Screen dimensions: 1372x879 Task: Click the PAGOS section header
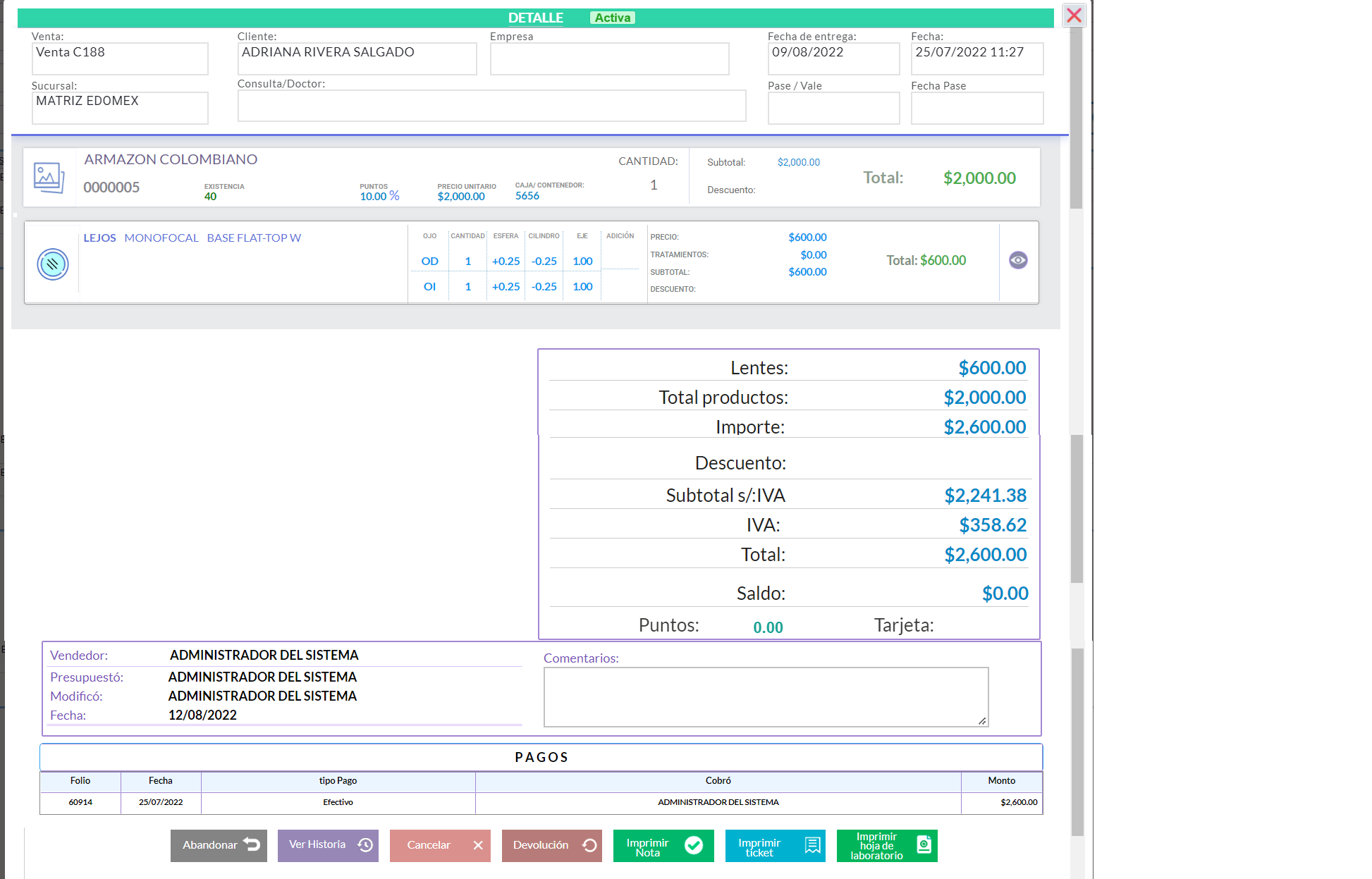pos(541,758)
